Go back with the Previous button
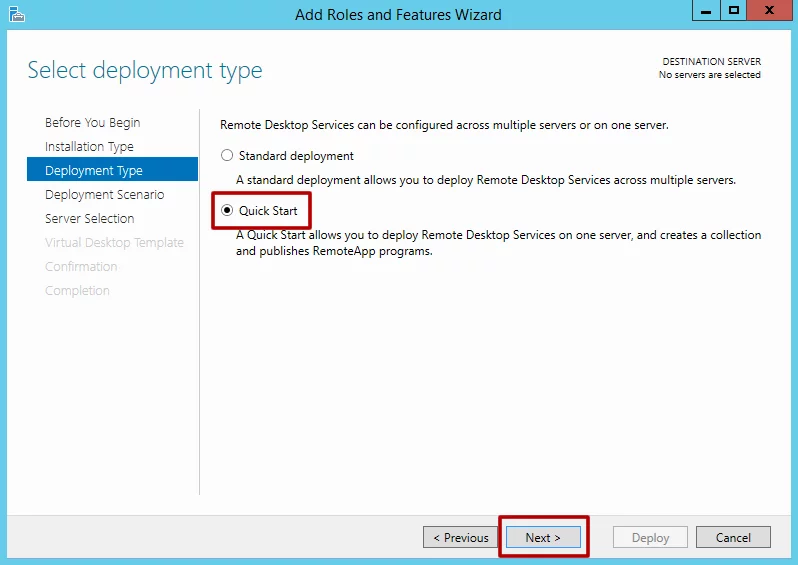The width and height of the screenshot is (798, 565). click(460, 537)
